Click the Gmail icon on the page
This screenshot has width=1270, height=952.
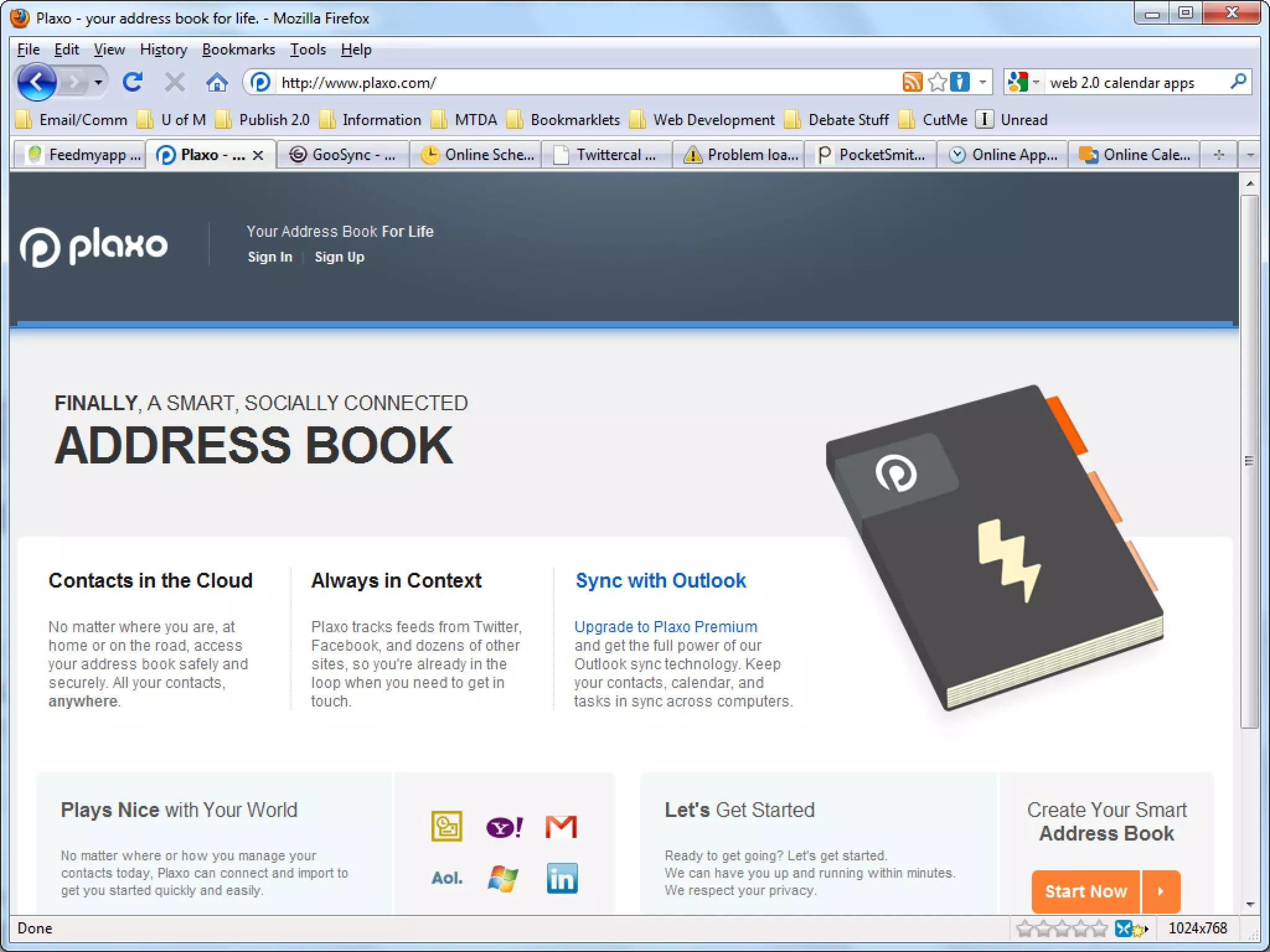click(x=561, y=826)
